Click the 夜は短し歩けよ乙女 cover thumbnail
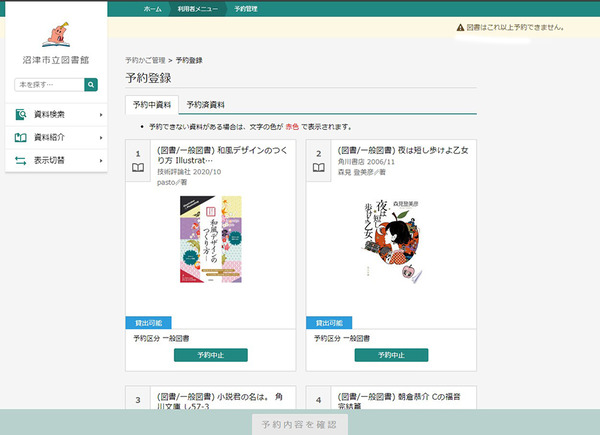Screen dimensions: 600x435 pos(391,242)
